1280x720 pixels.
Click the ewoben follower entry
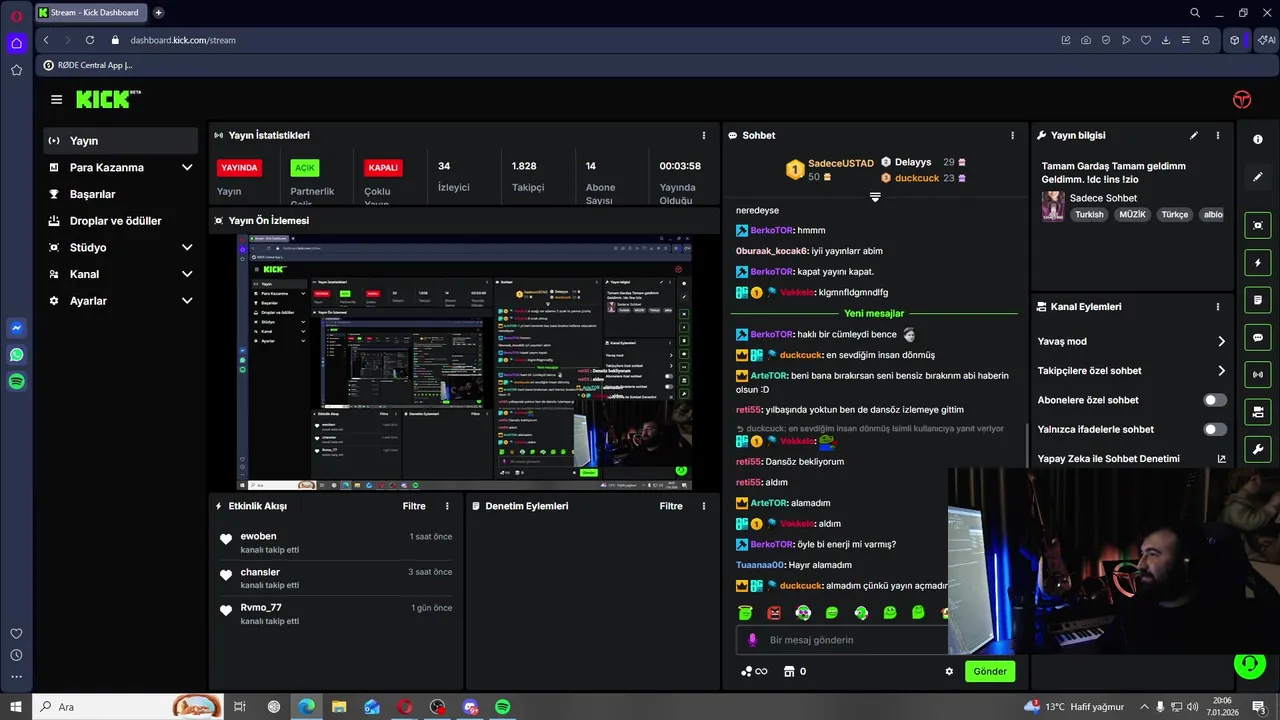point(336,542)
